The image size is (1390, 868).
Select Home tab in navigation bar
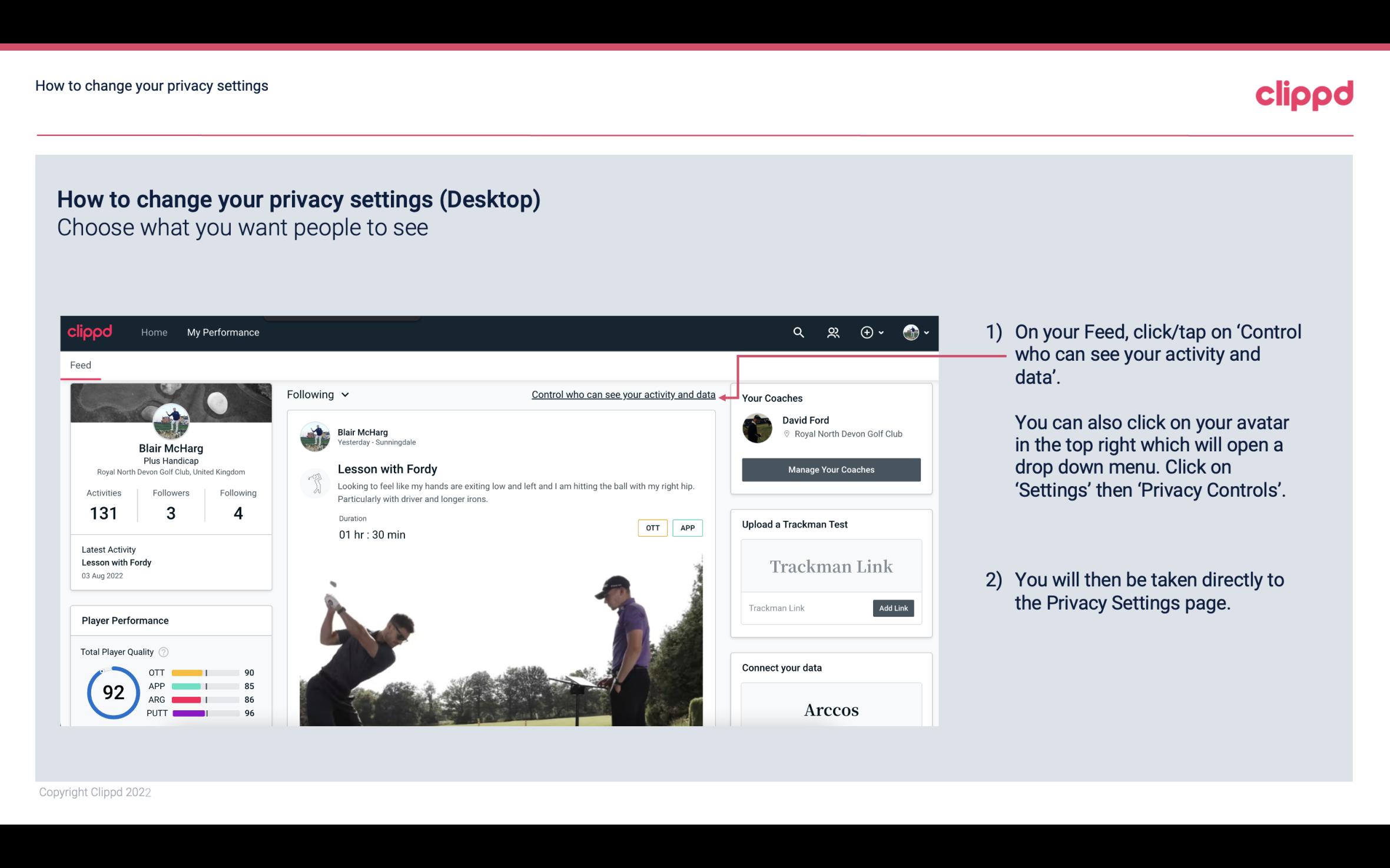pyautogui.click(x=154, y=332)
